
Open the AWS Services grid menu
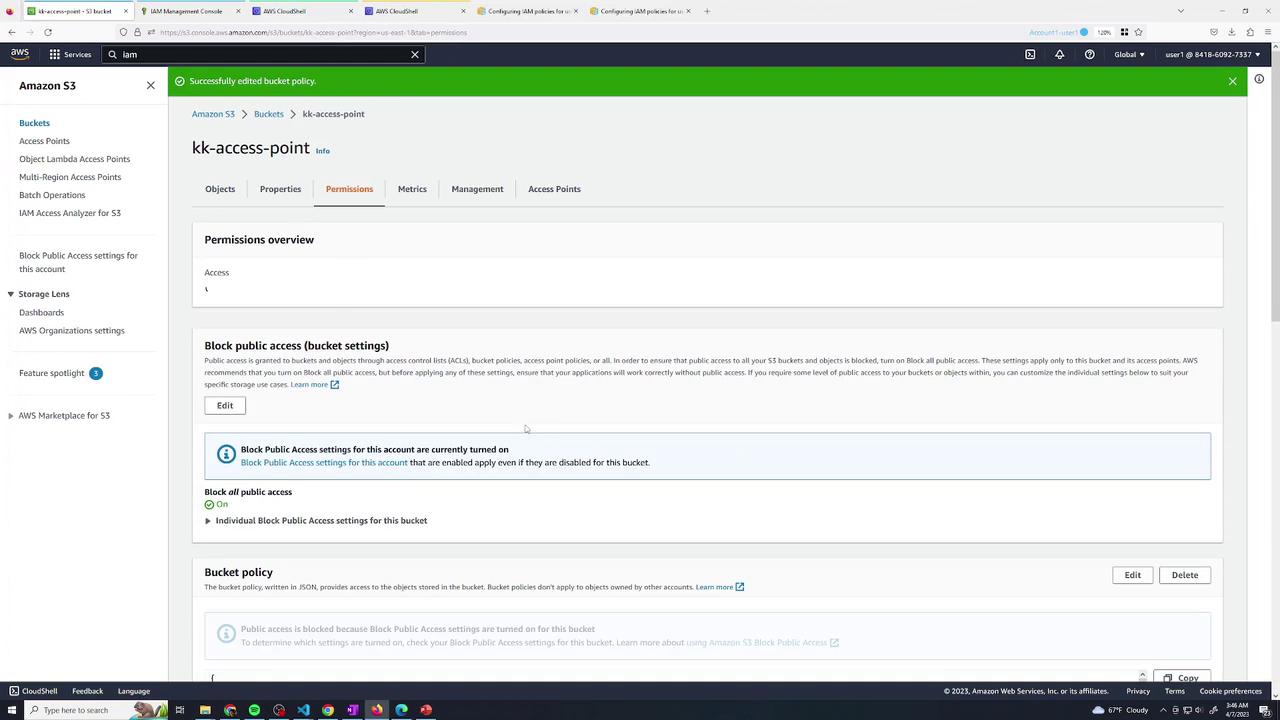[x=70, y=54]
